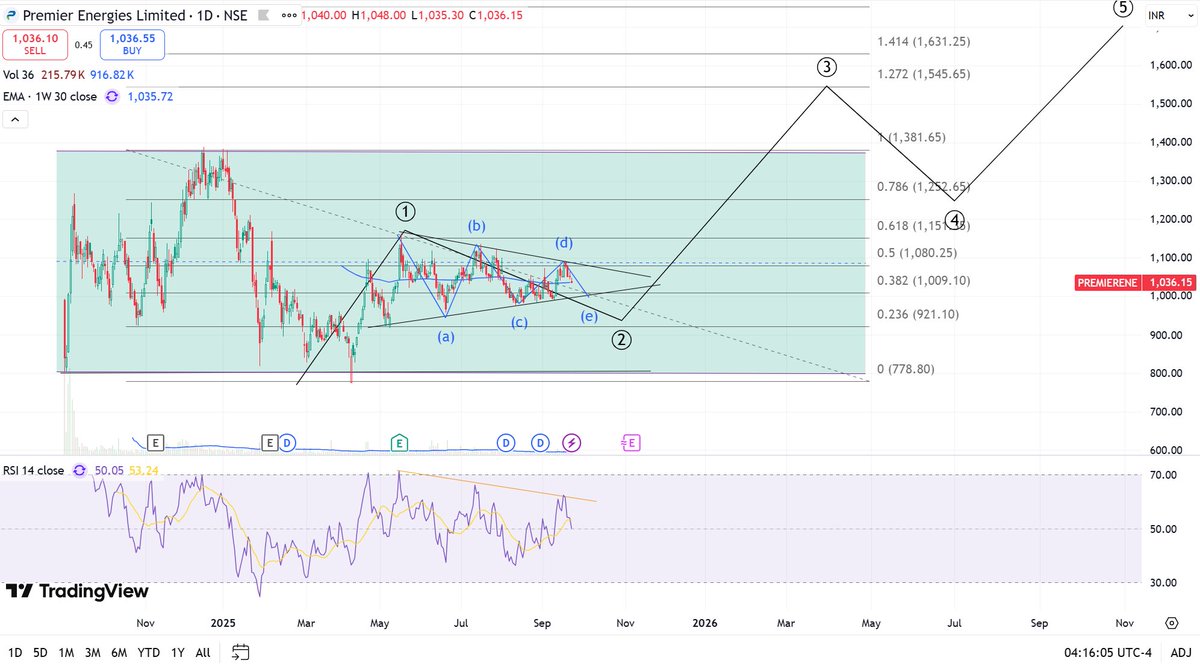
Task: Select the circled wave 3 label
Action: (826, 67)
